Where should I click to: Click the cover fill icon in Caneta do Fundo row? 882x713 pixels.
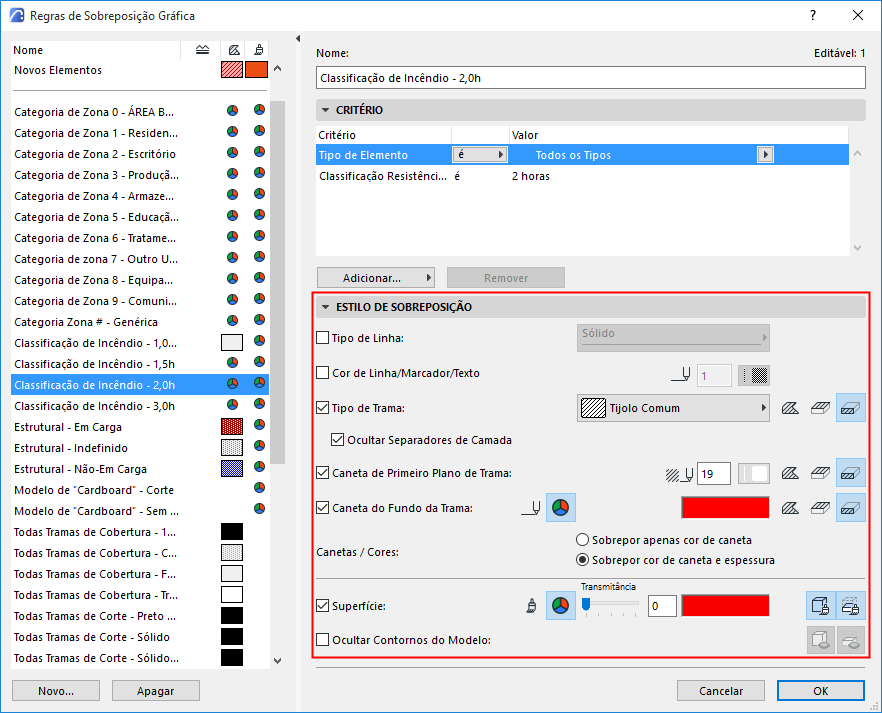pos(820,508)
